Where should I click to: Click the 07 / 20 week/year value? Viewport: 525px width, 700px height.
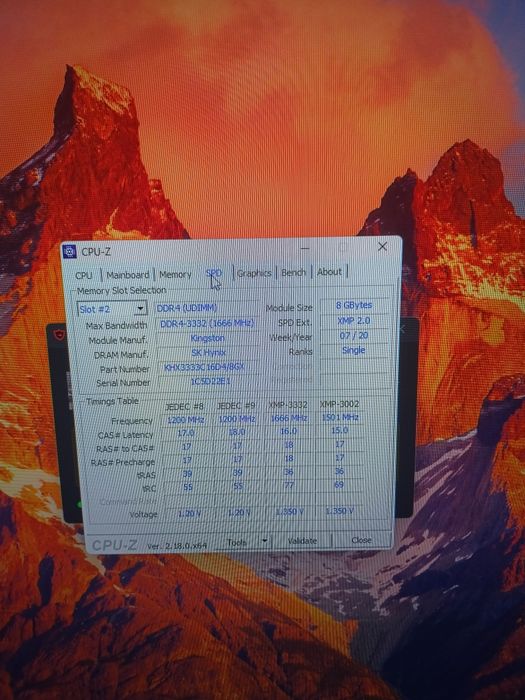point(354,335)
